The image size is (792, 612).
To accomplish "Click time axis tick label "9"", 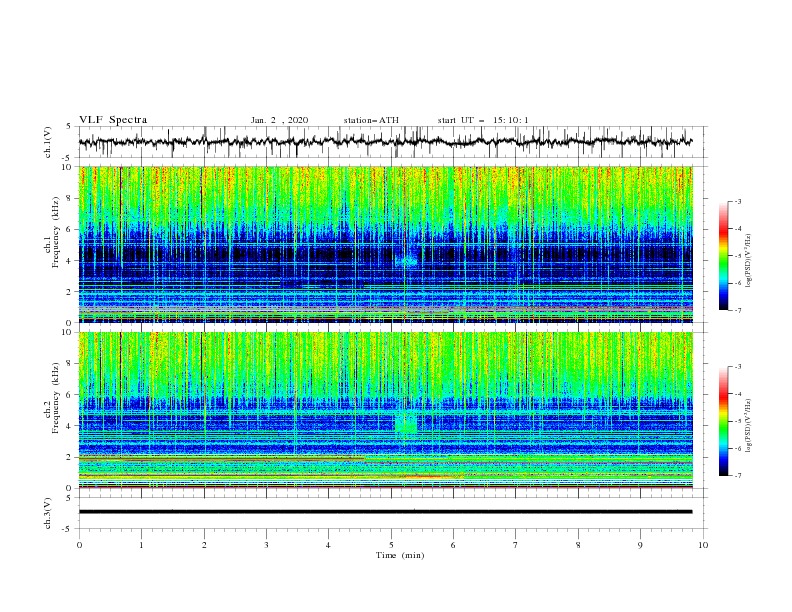I will [640, 545].
